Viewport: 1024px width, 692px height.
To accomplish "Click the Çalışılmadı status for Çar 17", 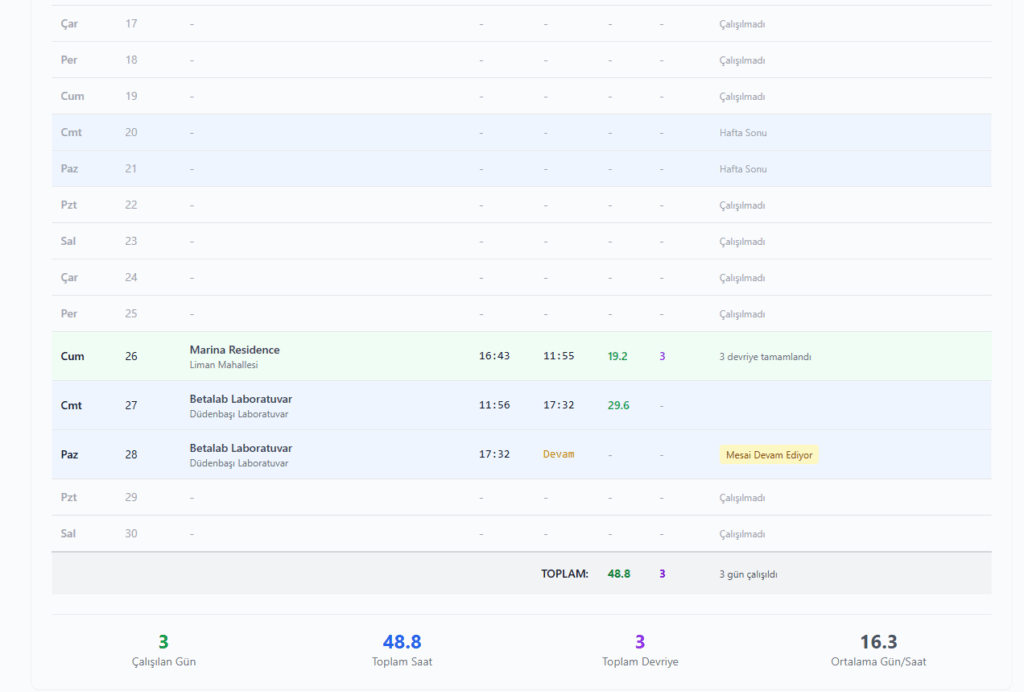I will point(741,24).
